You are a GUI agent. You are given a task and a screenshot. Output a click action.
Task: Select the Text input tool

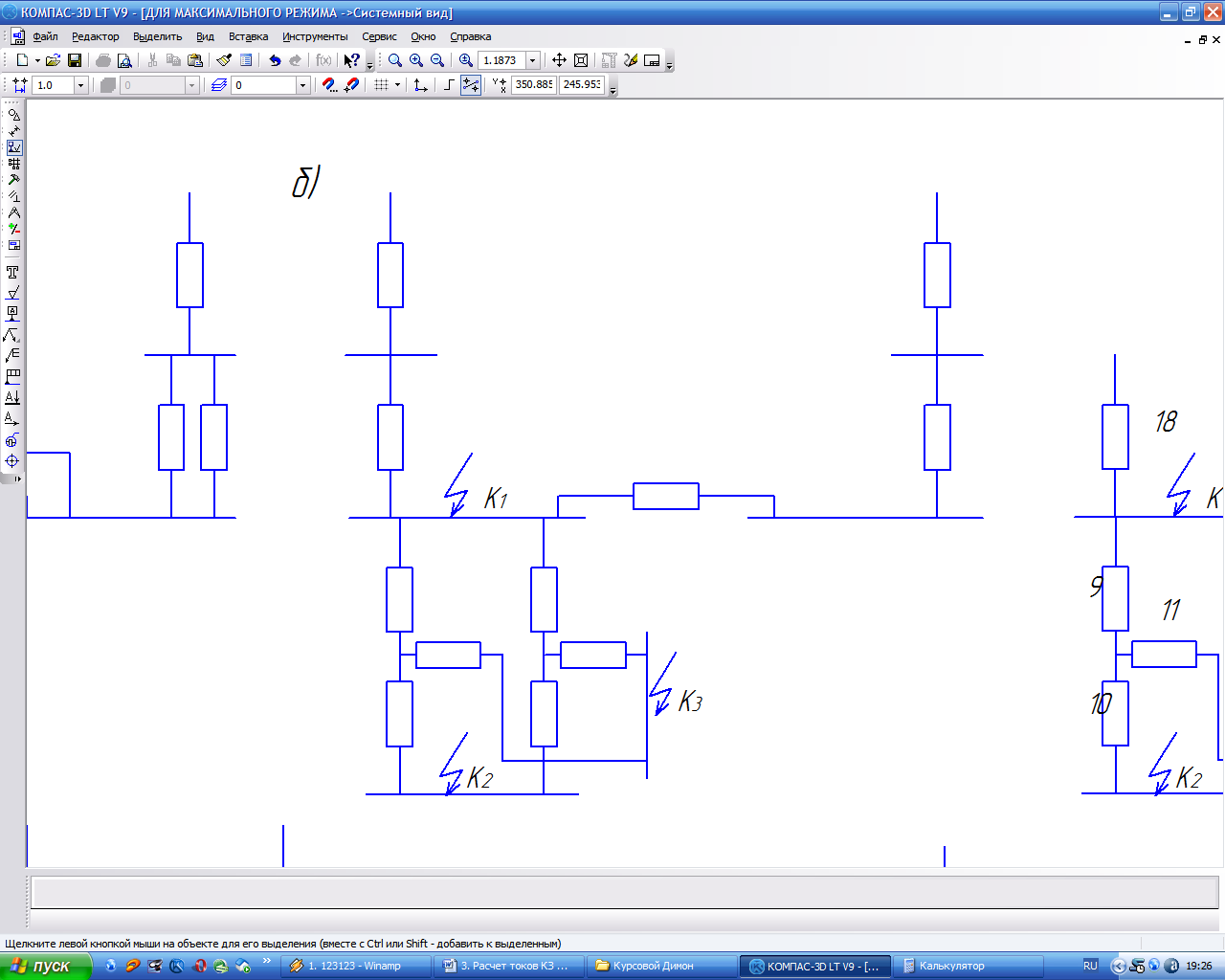pyautogui.click(x=12, y=273)
